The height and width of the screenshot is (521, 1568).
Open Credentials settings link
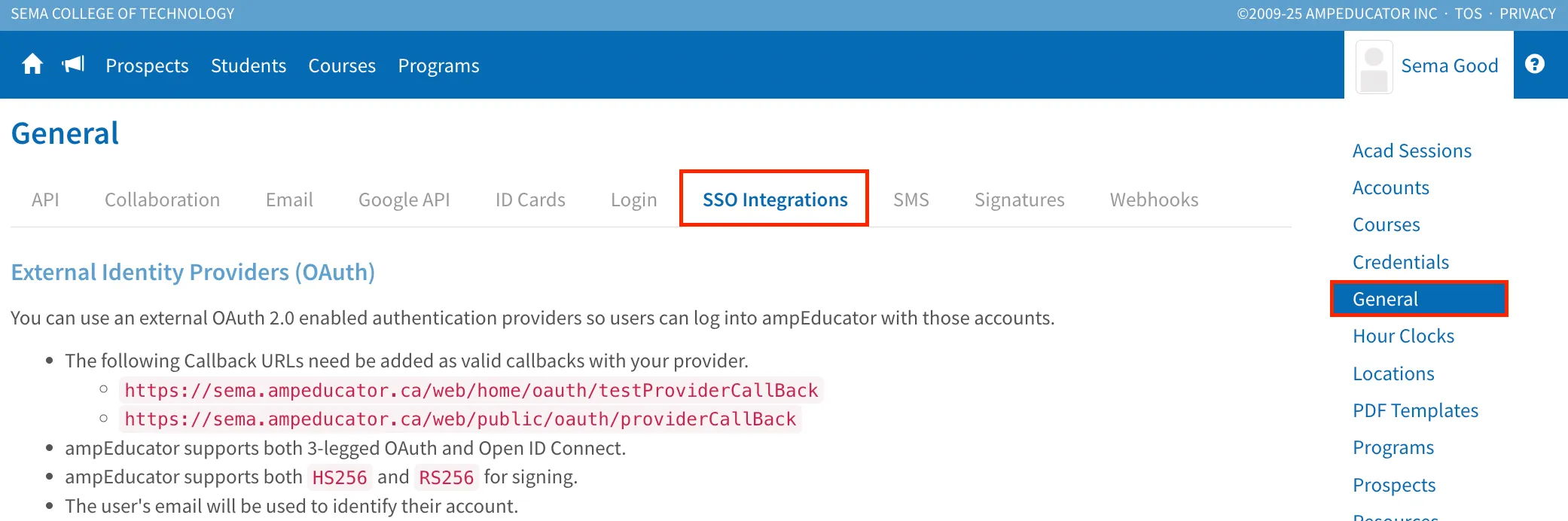tap(1400, 262)
